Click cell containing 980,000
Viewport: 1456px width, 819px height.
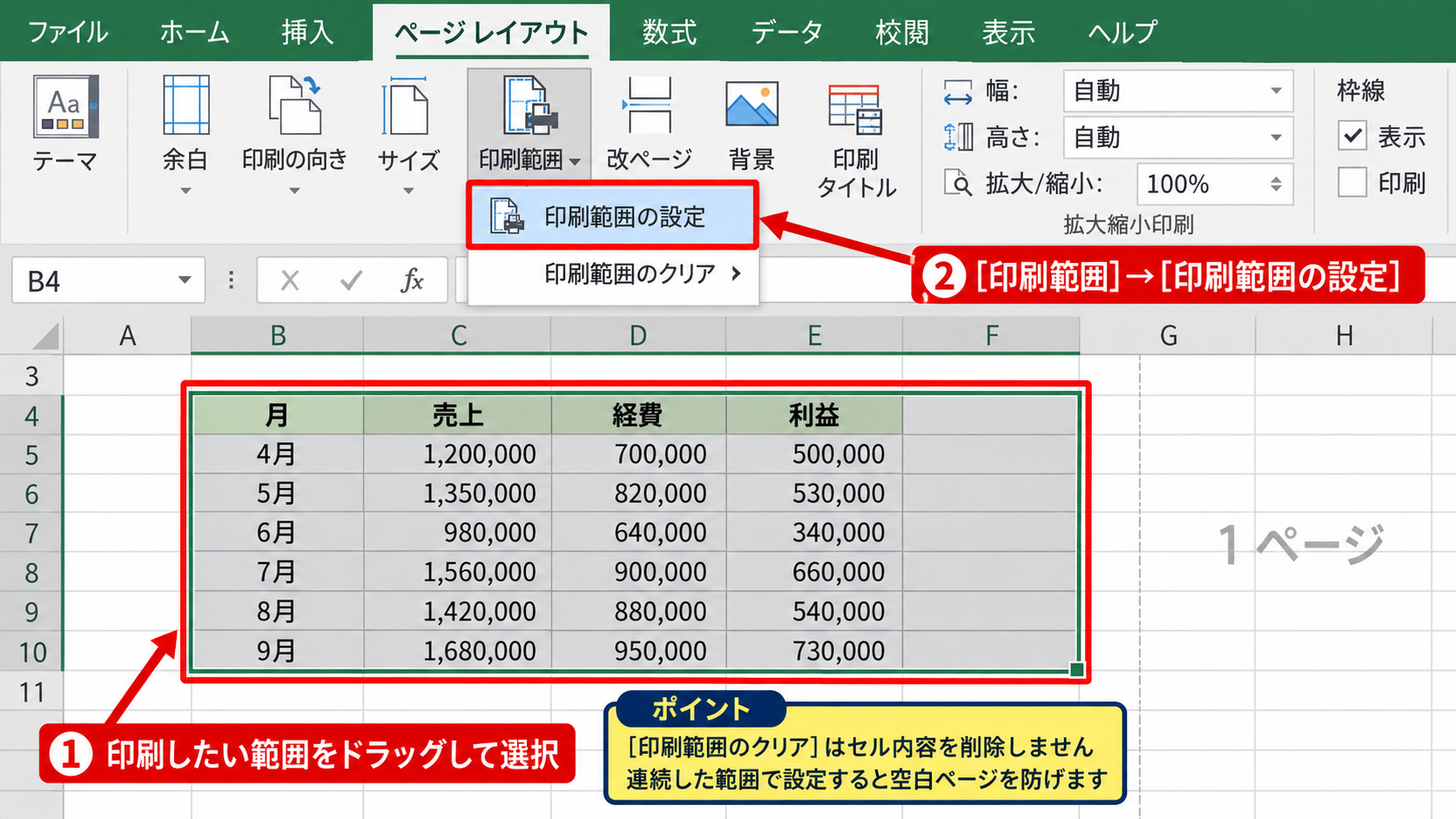[458, 533]
